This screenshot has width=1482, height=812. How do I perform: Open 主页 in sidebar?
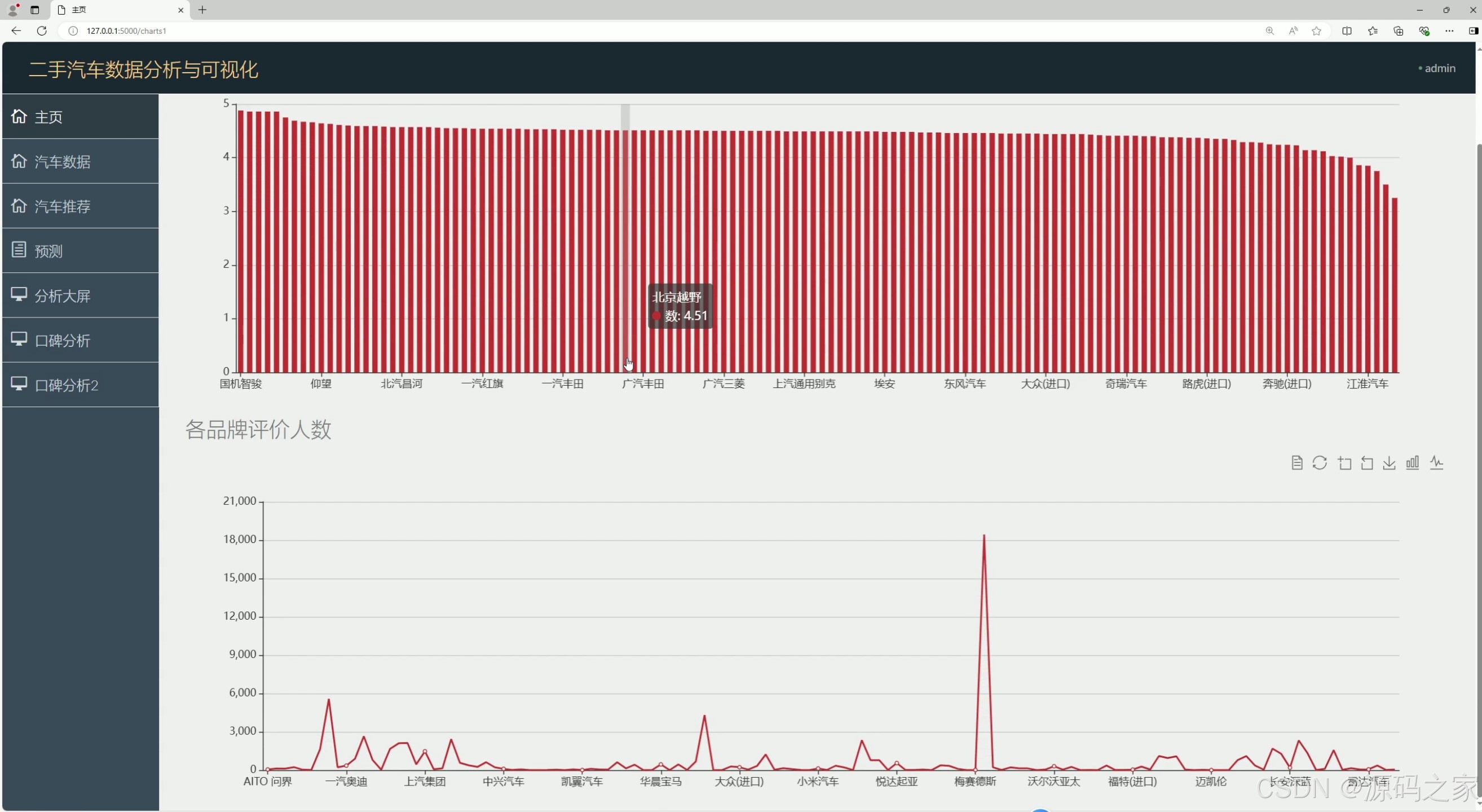pos(48,117)
